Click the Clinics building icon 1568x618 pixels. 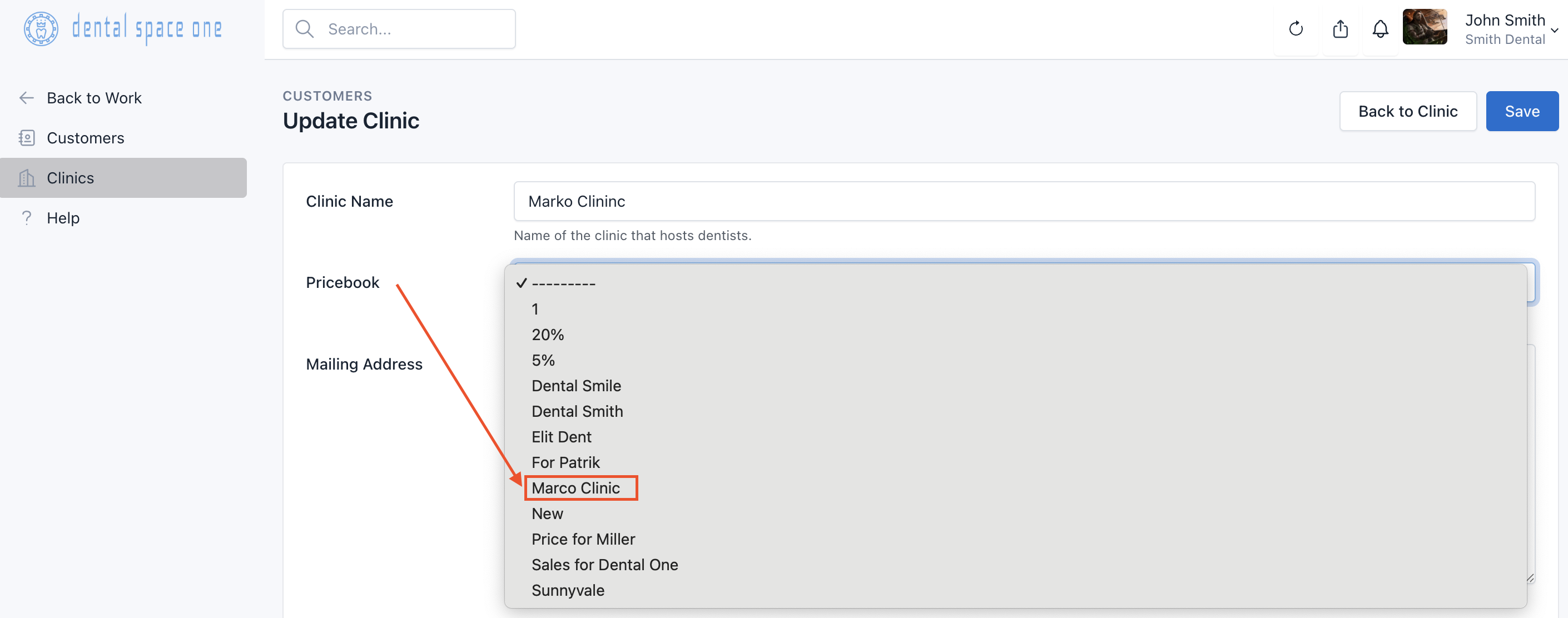click(x=27, y=178)
